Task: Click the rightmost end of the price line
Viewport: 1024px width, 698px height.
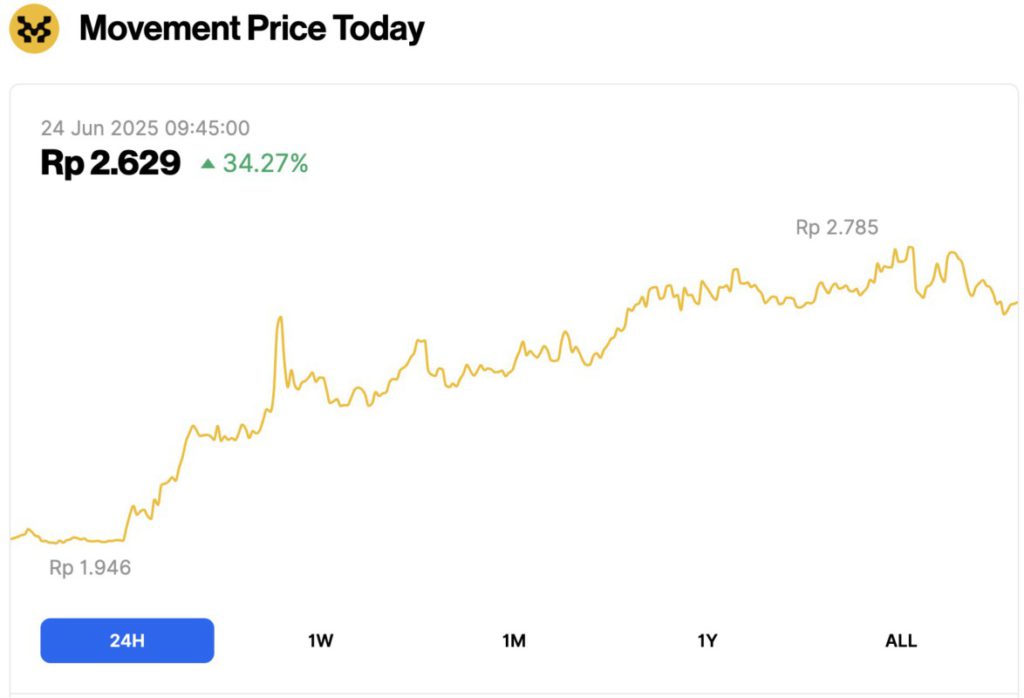Action: click(x=1017, y=302)
